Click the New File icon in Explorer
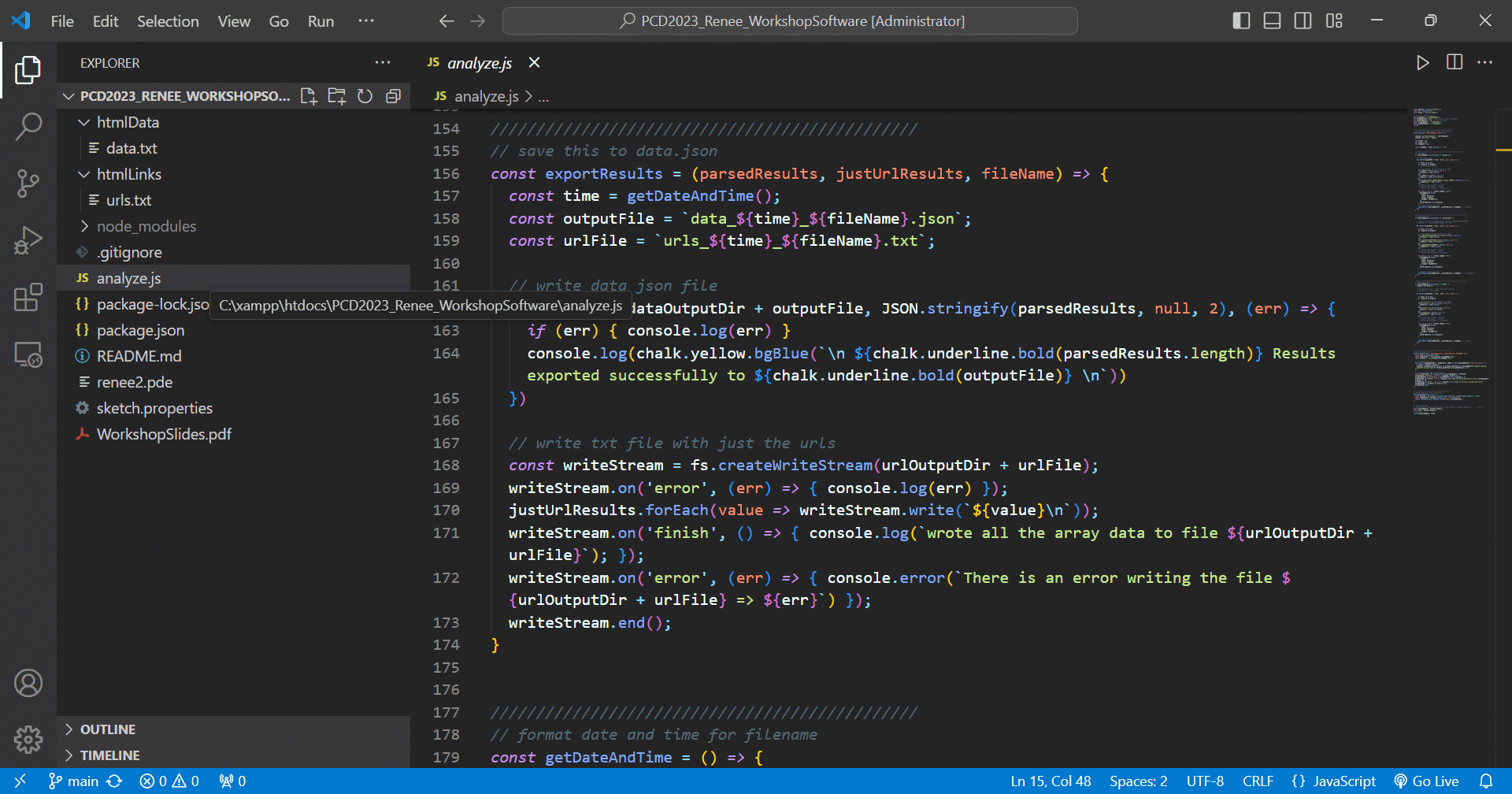 click(309, 96)
